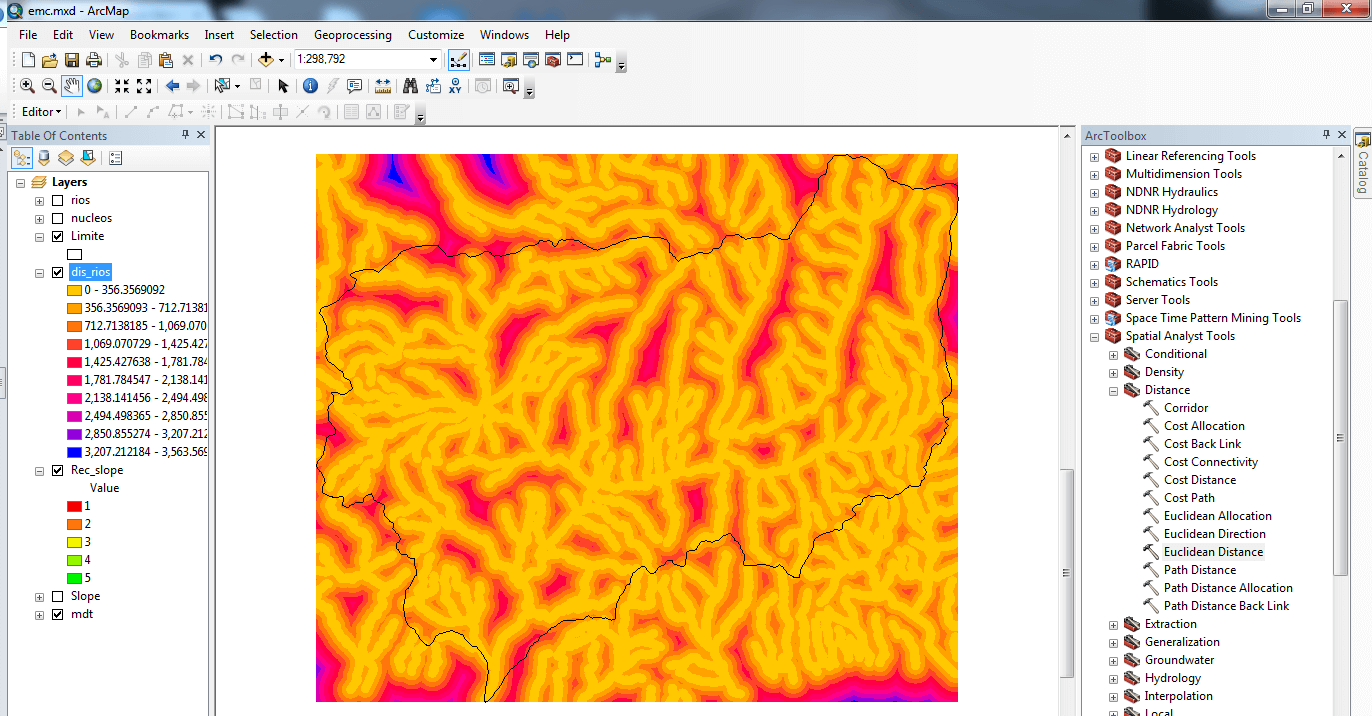Click the Add Data button

pos(266,60)
